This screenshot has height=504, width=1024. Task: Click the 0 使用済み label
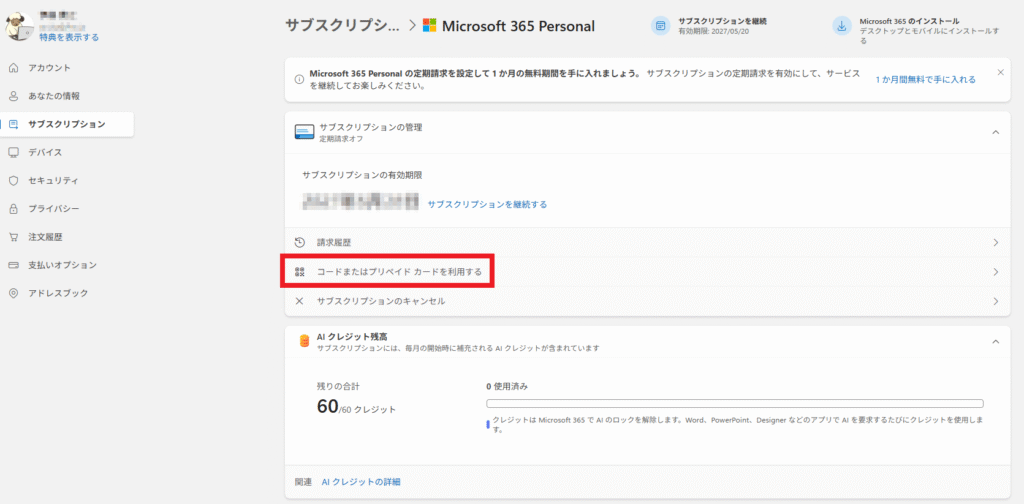pos(507,386)
